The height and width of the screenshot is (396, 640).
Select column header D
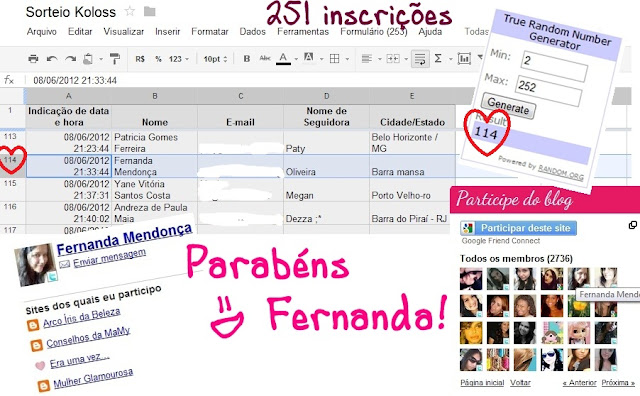pos(327,96)
